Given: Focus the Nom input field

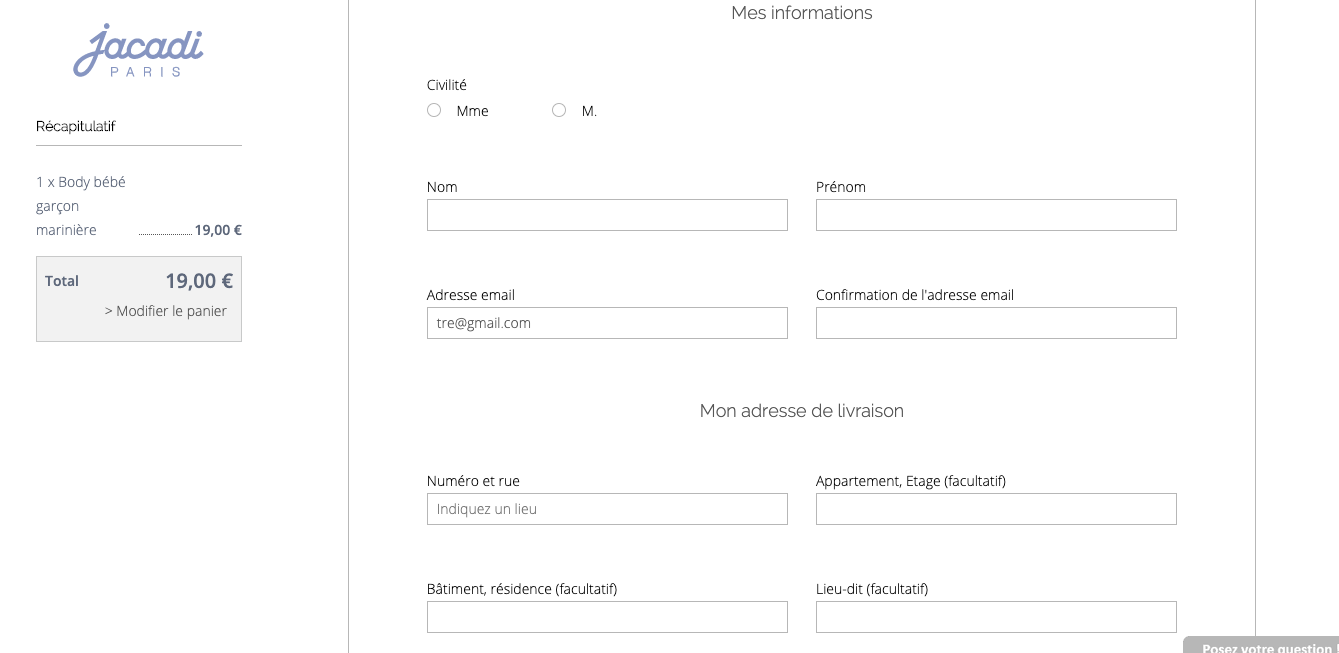Looking at the screenshot, I should point(607,215).
